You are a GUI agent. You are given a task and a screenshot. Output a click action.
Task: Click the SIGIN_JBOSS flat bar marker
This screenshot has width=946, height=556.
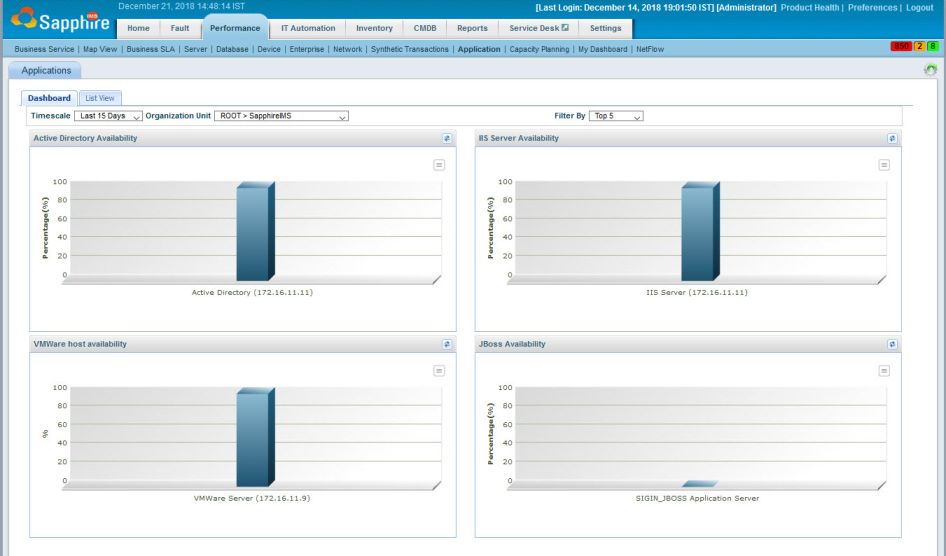(700, 484)
